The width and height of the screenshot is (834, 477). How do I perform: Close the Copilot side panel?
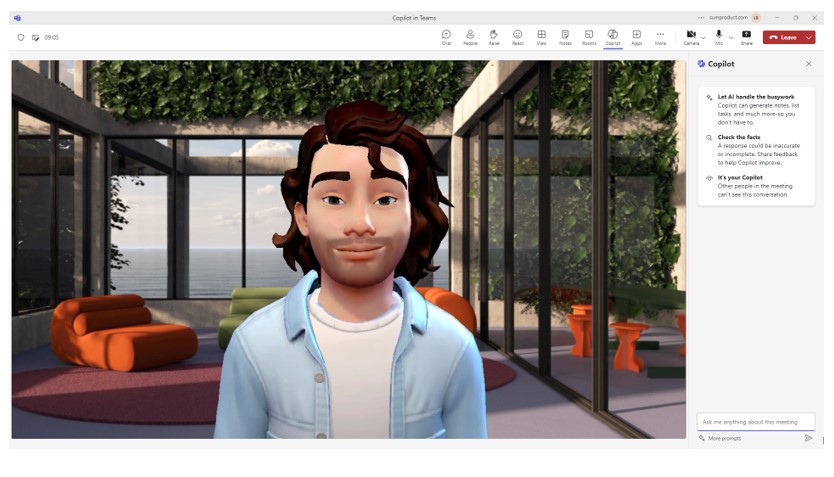click(809, 64)
